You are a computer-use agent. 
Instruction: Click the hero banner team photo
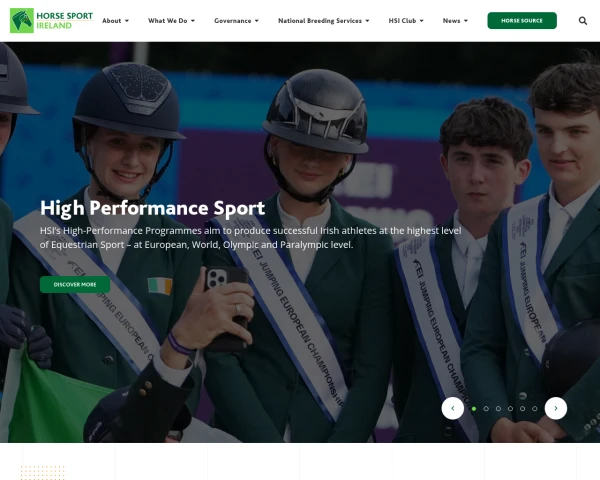pos(300,242)
